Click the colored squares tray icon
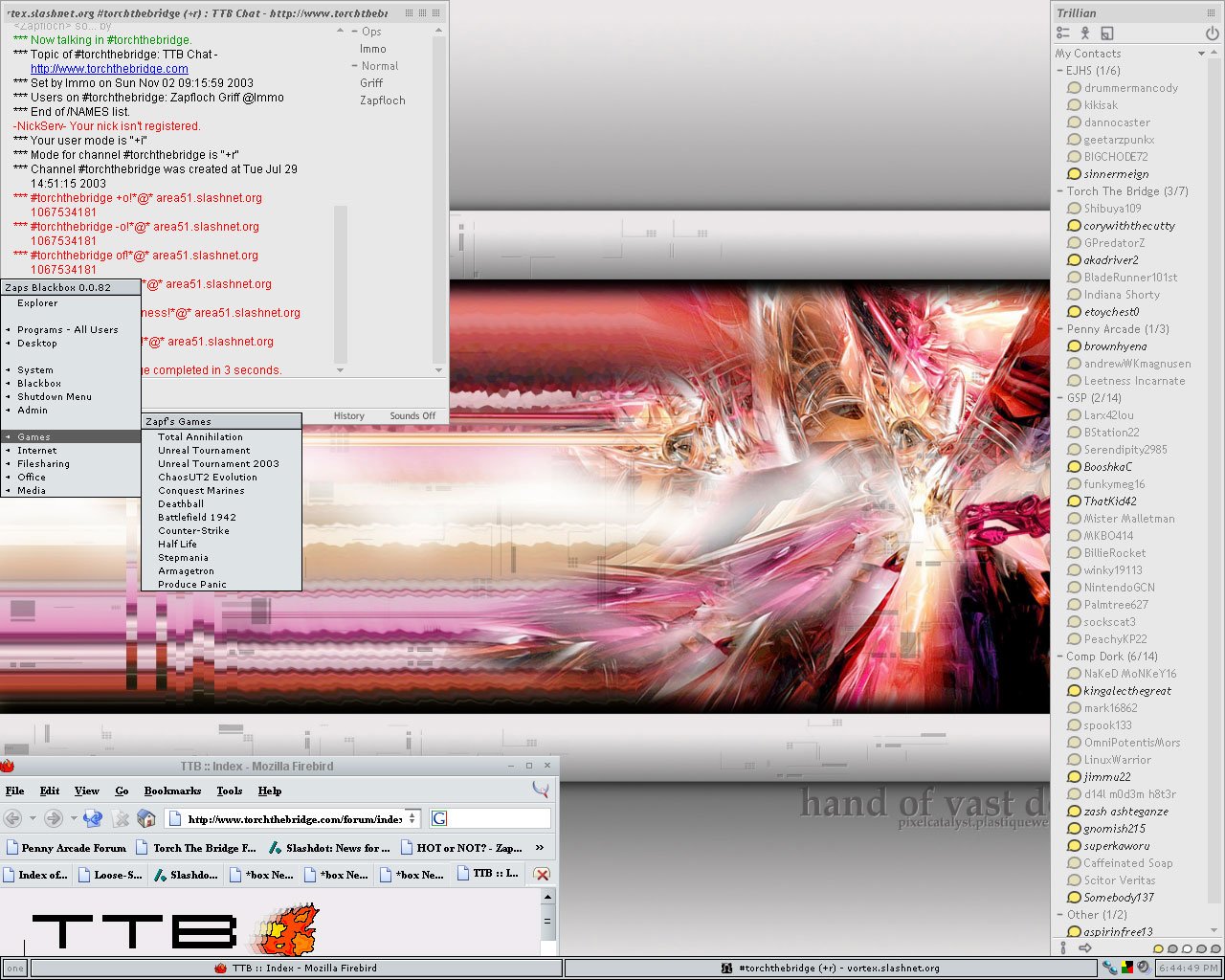 tap(1127, 968)
